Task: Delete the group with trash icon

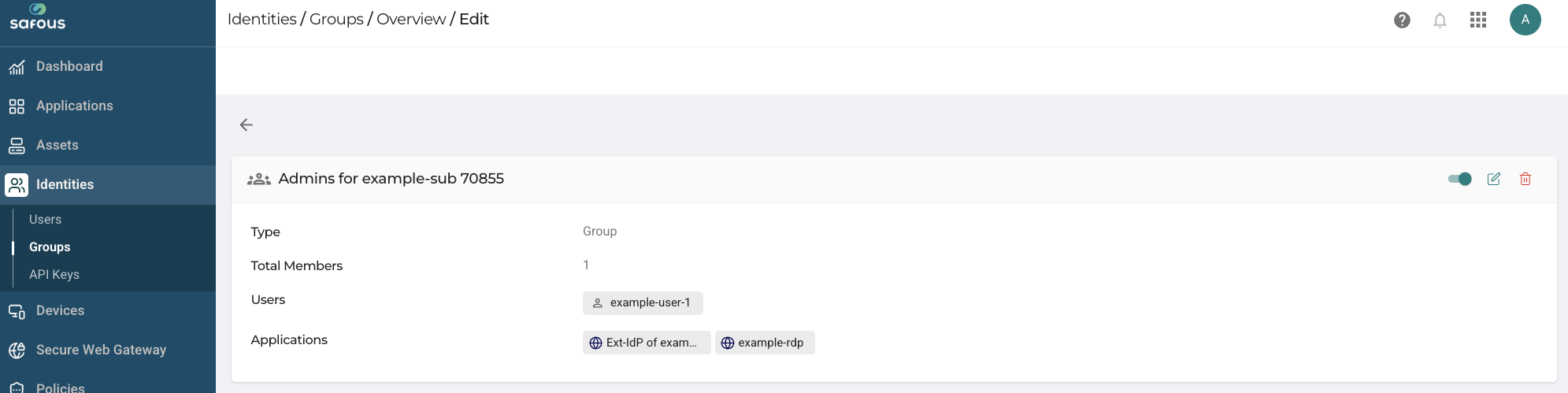Action: [x=1525, y=179]
